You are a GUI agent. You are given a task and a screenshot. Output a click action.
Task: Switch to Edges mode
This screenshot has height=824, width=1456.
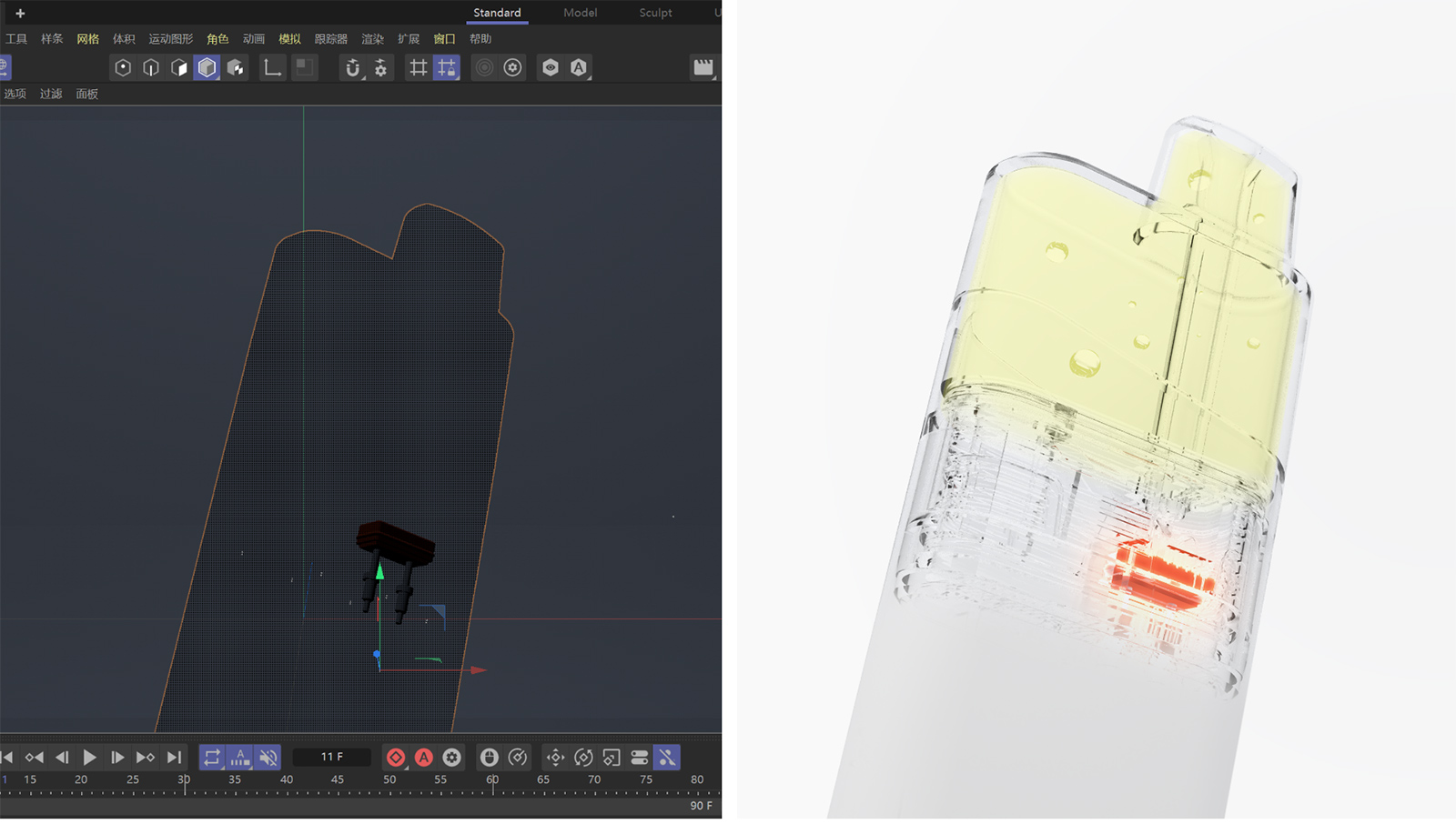point(151,67)
